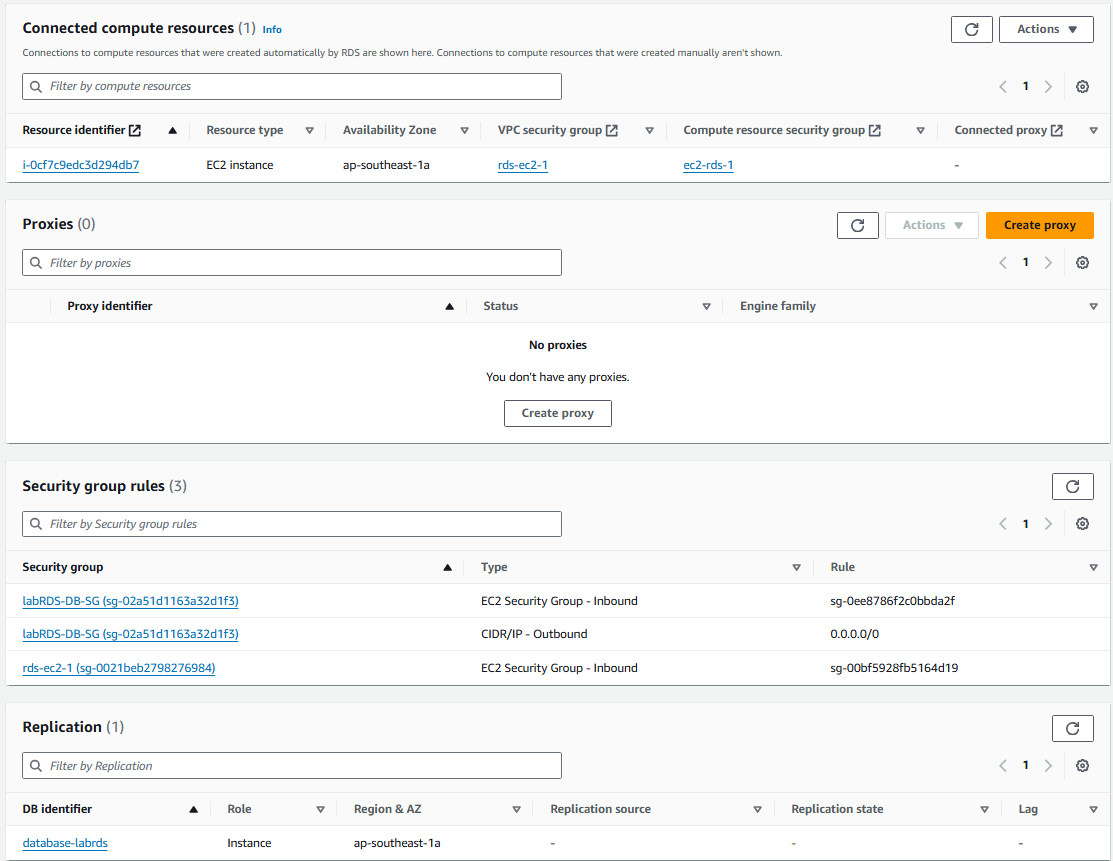This screenshot has height=861, width=1113.
Task: Open the database-labrds DB identifier link
Action: coord(65,843)
